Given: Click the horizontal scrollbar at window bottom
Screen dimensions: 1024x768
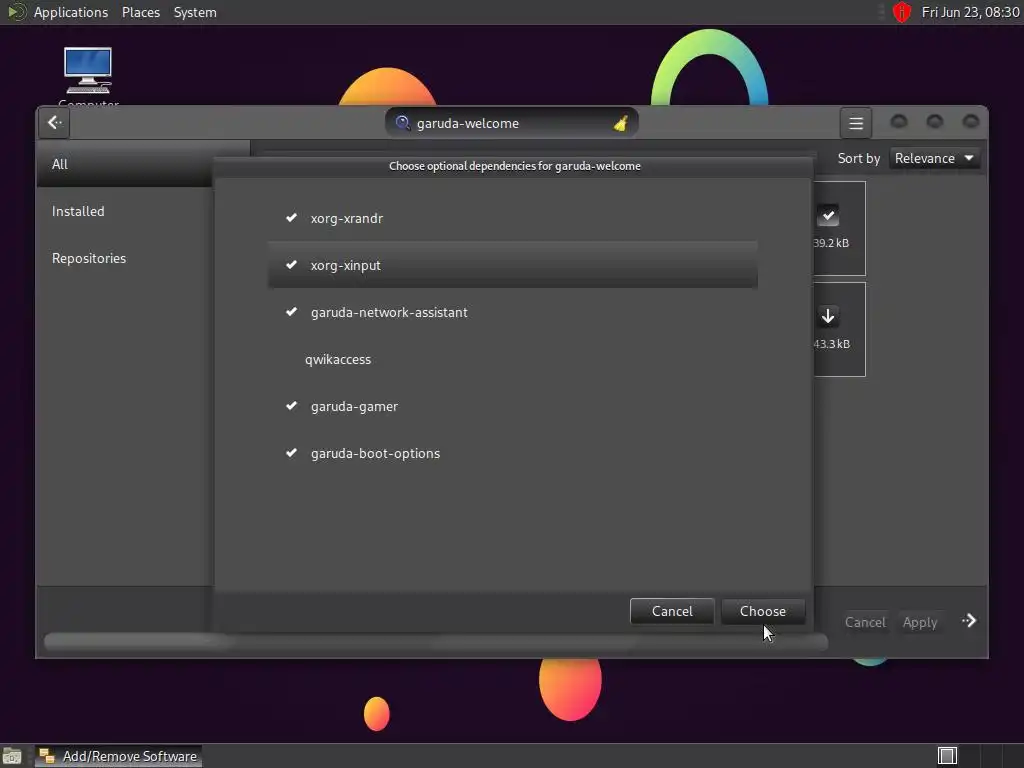Looking at the screenshot, I should [436, 643].
